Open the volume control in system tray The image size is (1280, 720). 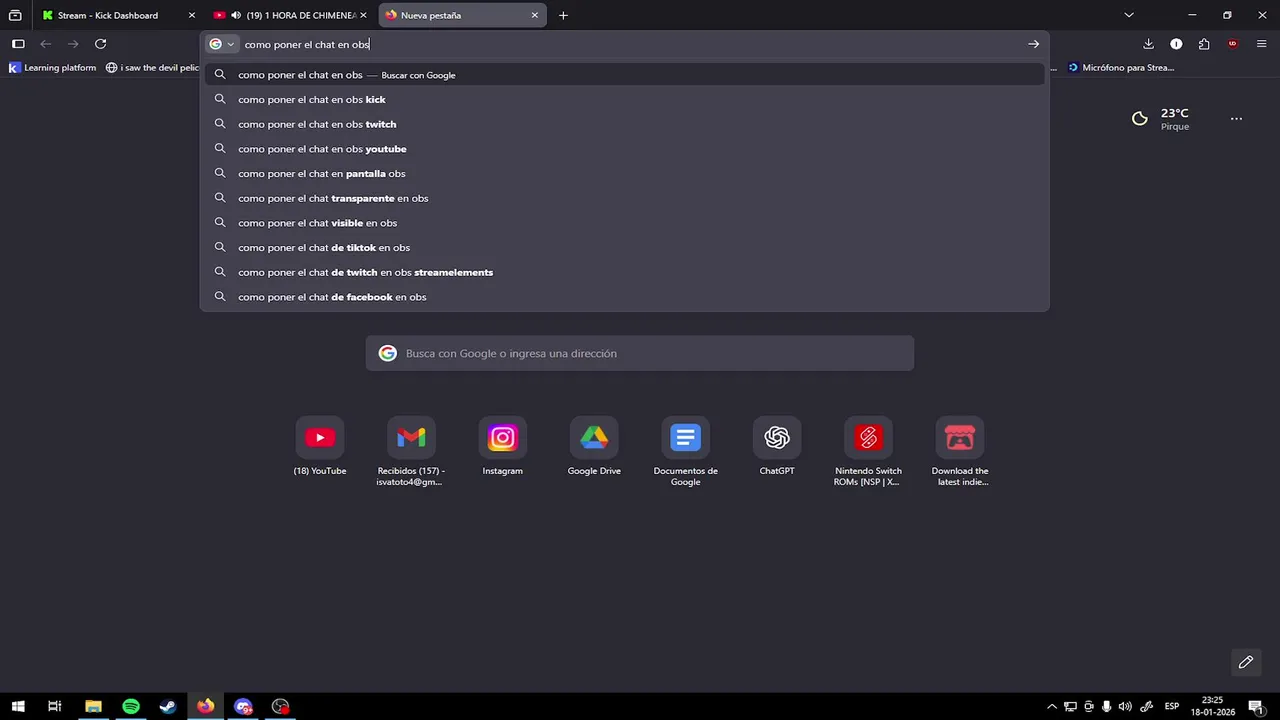pos(1126,706)
